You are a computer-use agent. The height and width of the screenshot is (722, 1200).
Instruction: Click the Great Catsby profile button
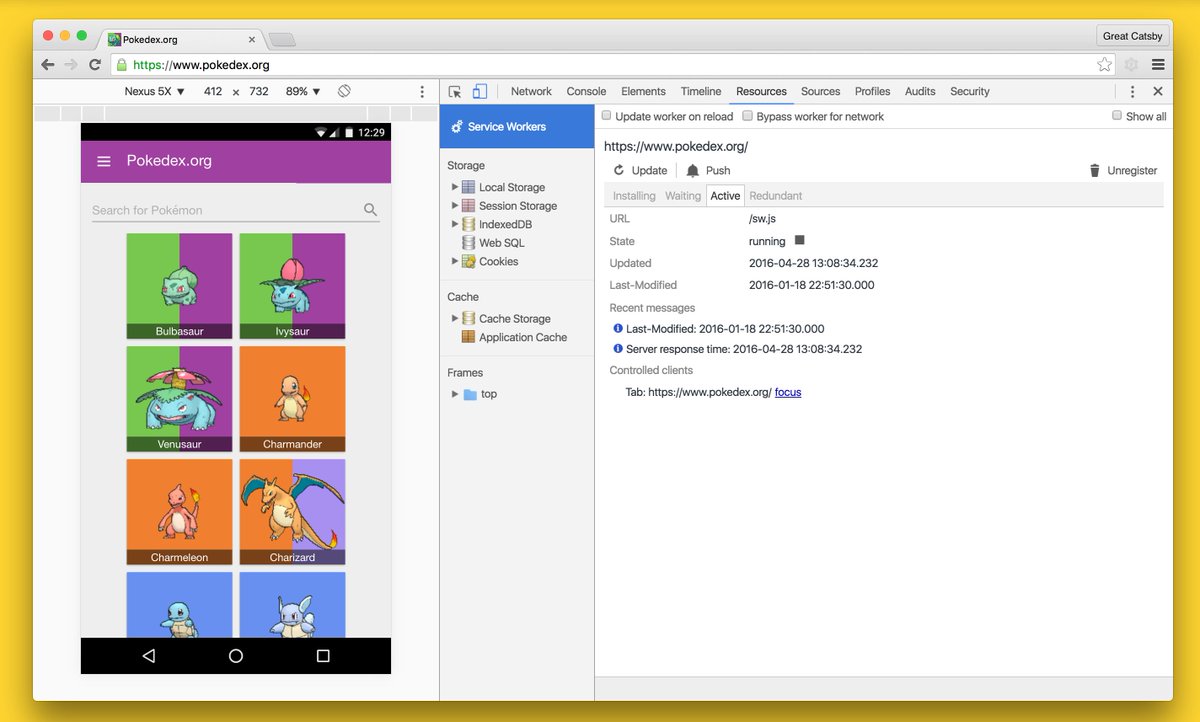[x=1132, y=36]
